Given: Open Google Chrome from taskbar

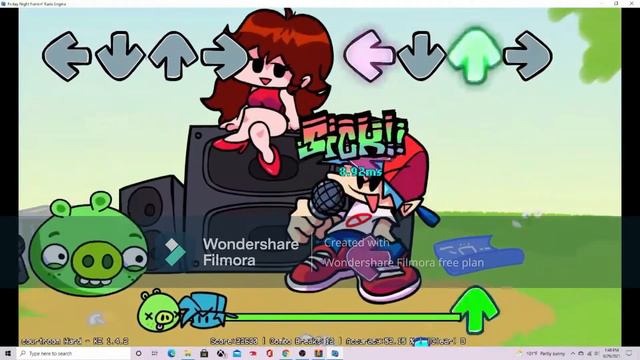Looking at the screenshot, I should point(286,353).
